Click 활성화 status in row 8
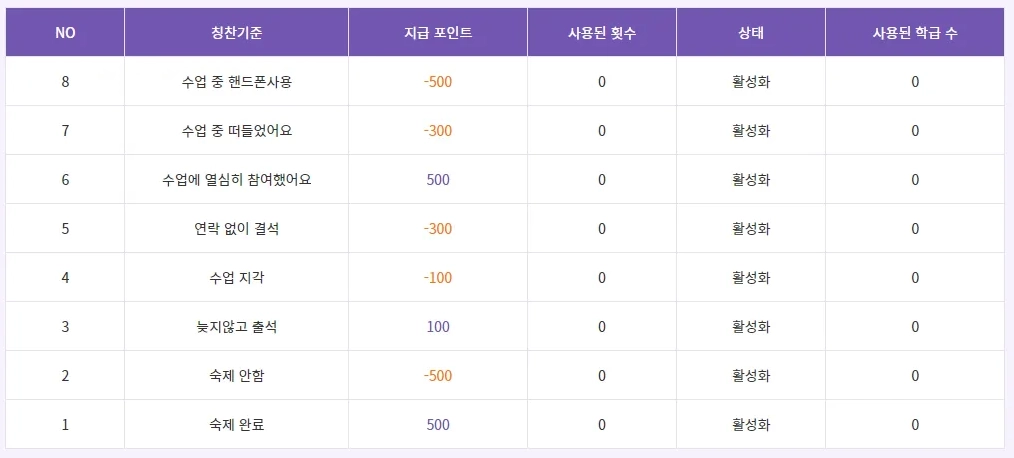Viewport: 1014px width, 458px height. click(751, 82)
